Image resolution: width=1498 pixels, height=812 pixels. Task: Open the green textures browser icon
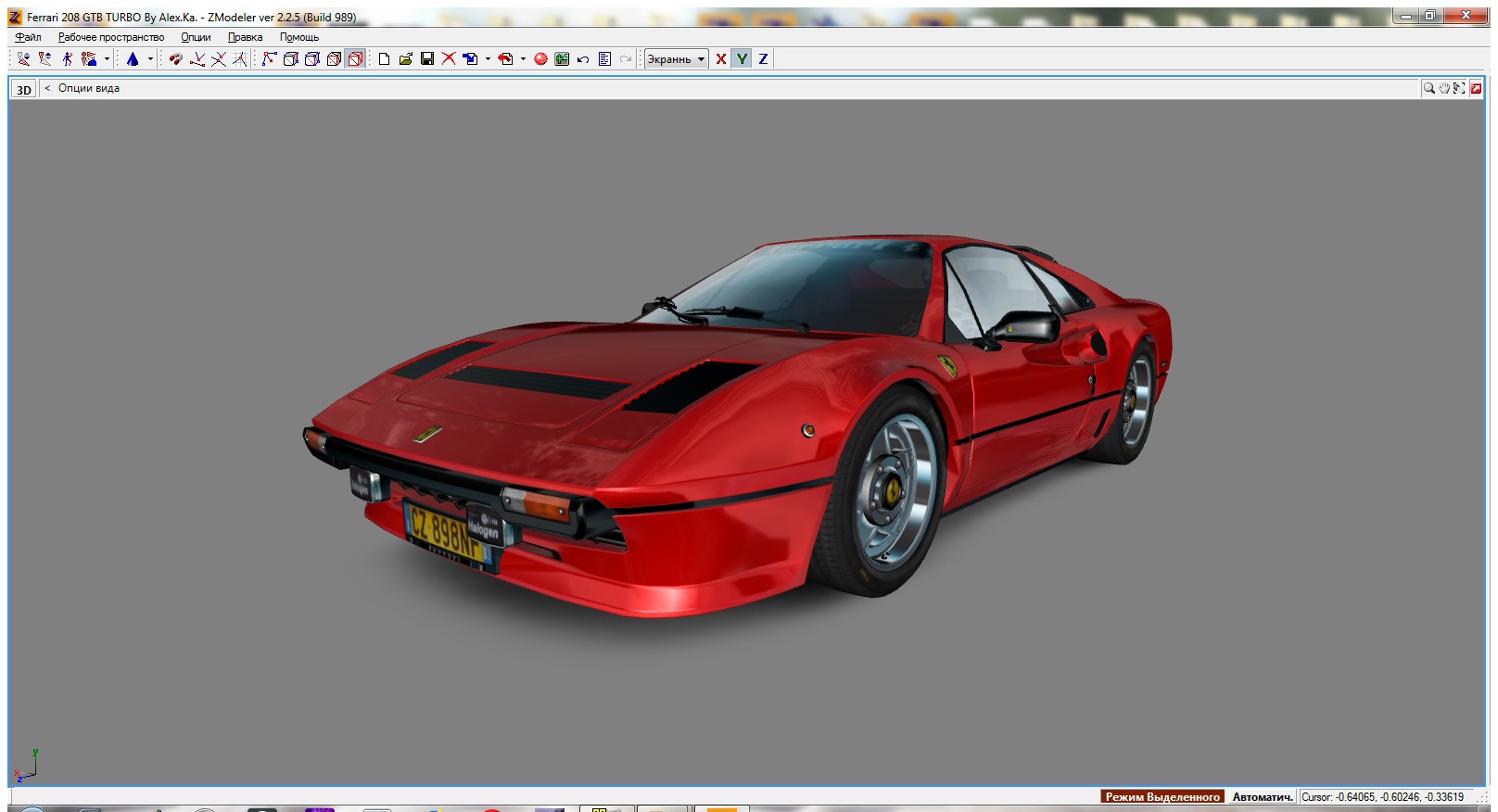(562, 58)
